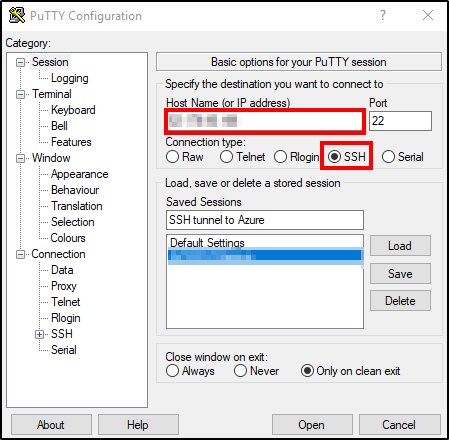Expand the SSH tree node

click(39, 334)
